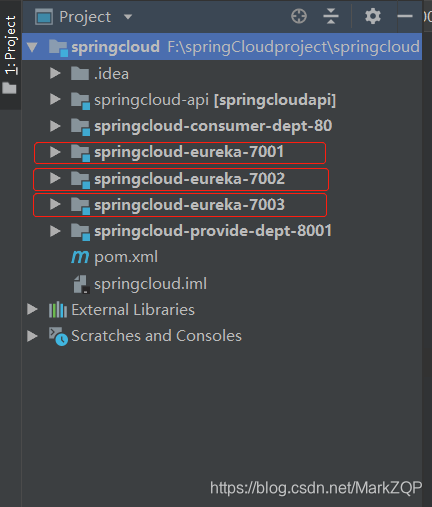Select springcloud-eureka-7003 module
Image resolution: width=432 pixels, height=507 pixels.
point(189,205)
